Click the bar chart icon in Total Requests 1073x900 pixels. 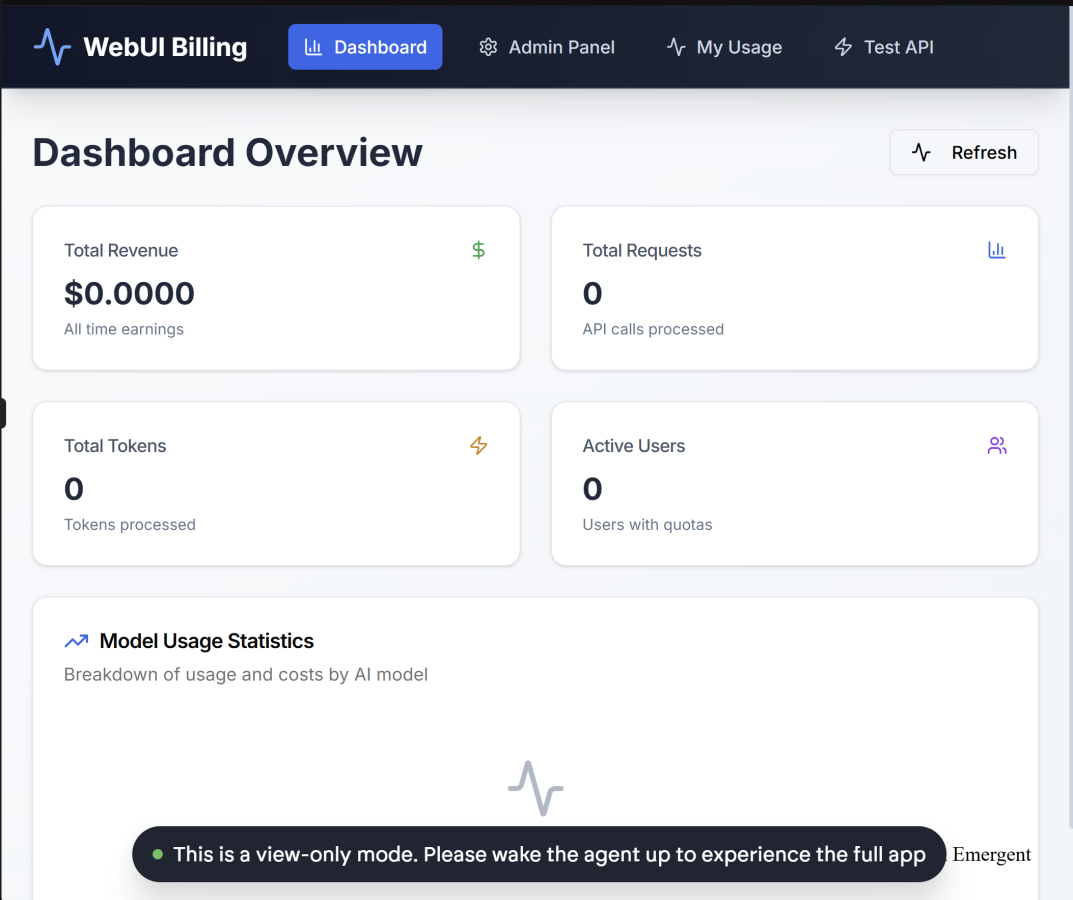pos(996,250)
